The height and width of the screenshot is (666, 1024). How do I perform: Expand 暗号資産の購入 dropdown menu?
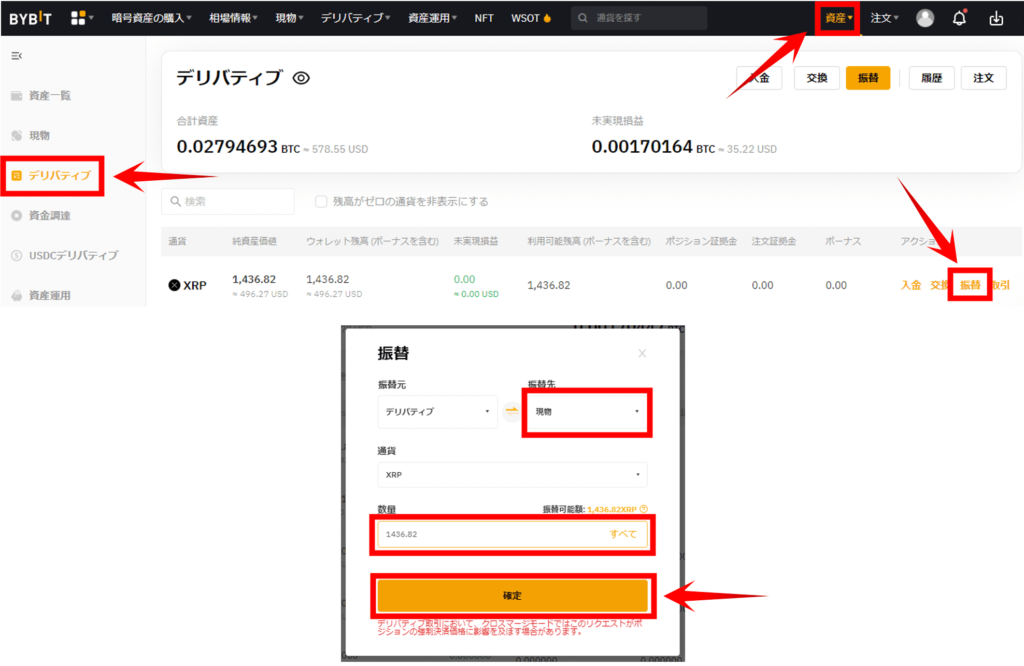(152, 18)
